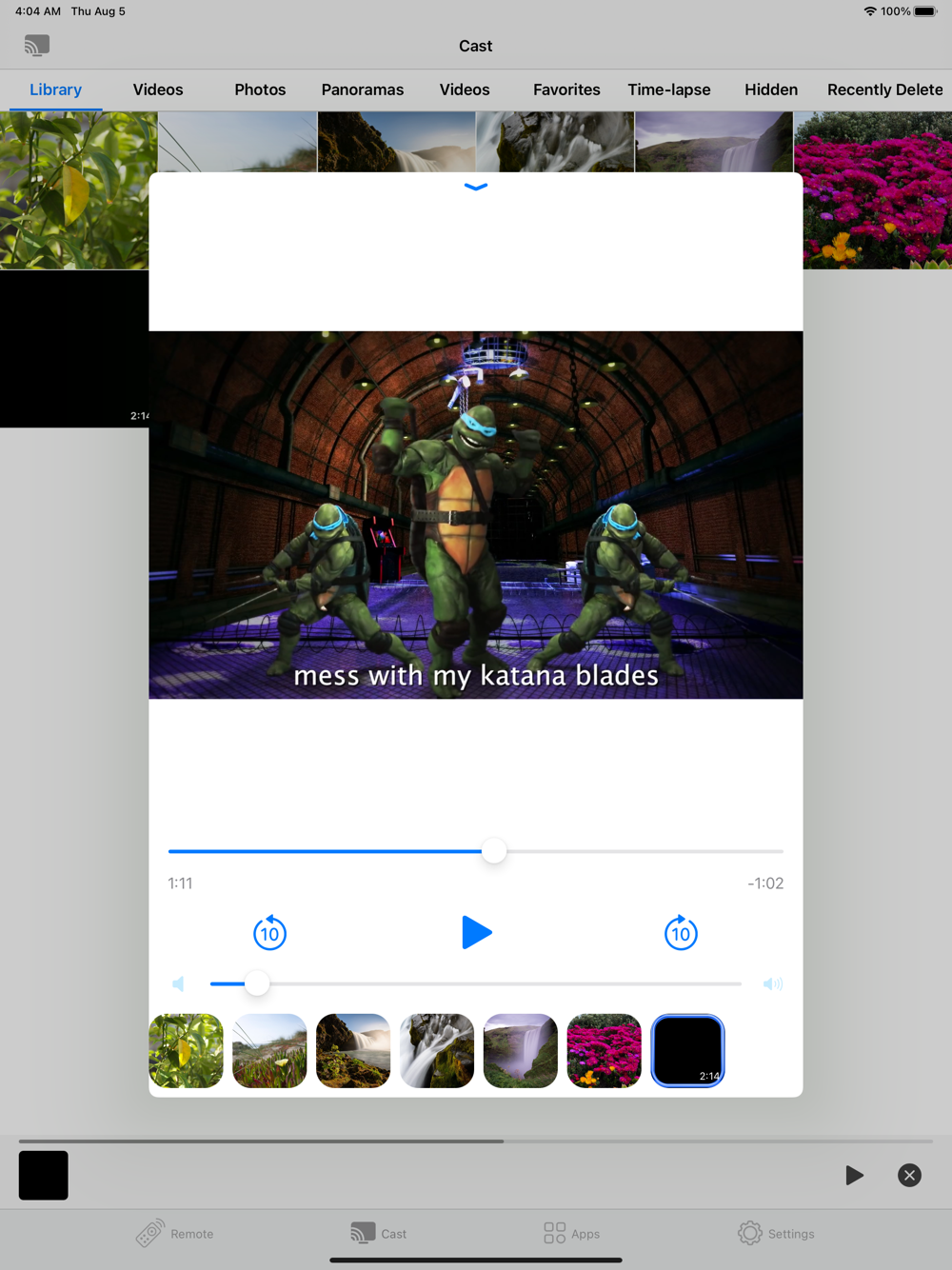Click the volume slider knob
Screen dimensions: 952x1270
[x=256, y=983]
